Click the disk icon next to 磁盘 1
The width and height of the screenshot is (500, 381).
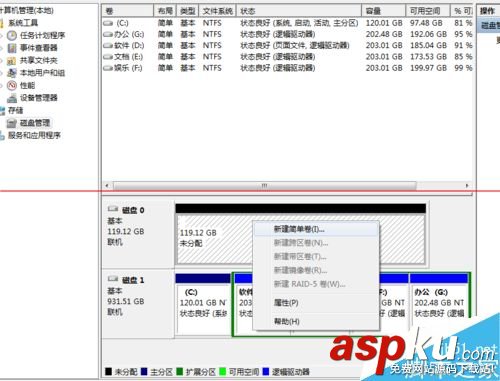tap(113, 279)
